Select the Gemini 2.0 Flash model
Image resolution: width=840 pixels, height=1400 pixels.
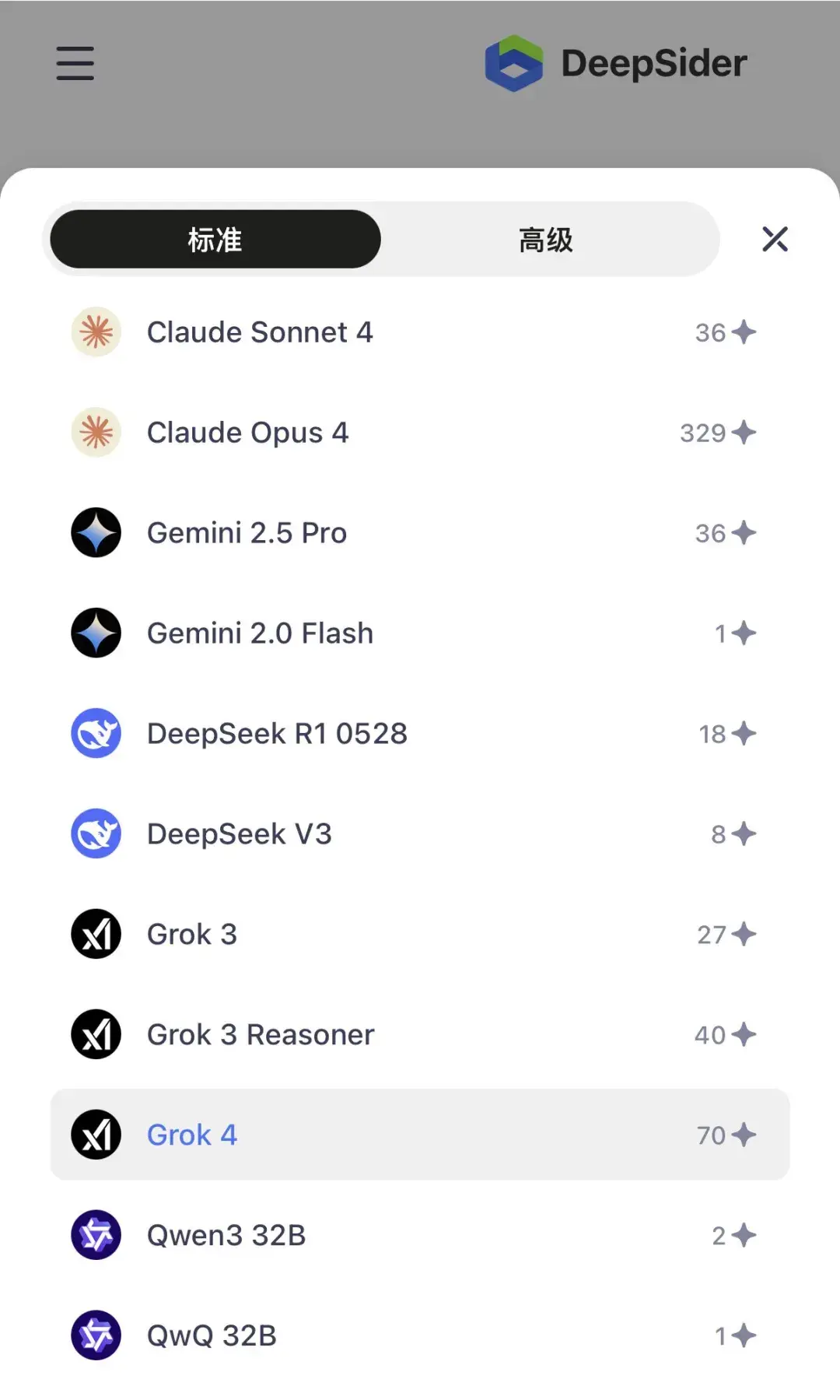tap(260, 633)
